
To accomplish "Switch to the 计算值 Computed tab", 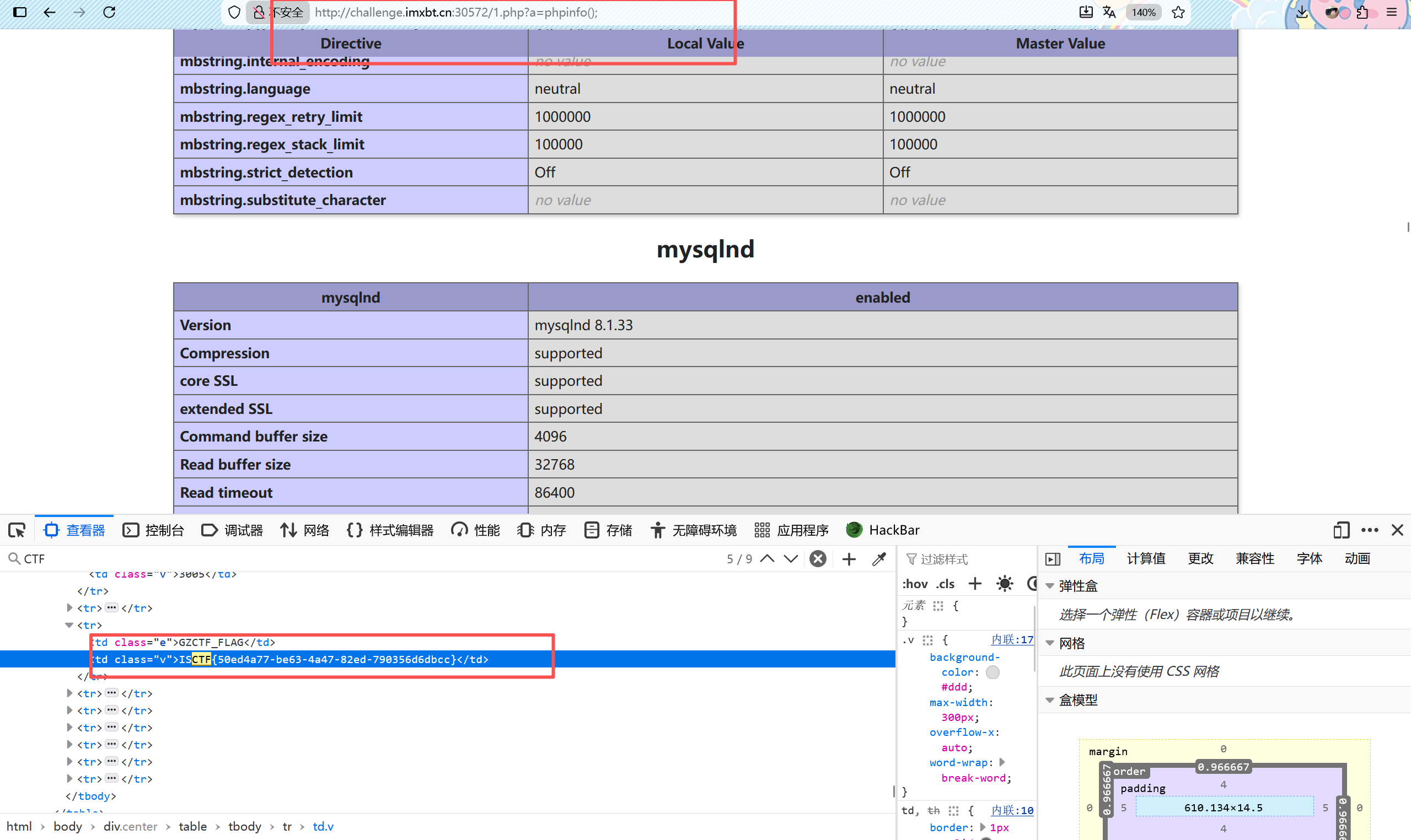I will click(1145, 558).
